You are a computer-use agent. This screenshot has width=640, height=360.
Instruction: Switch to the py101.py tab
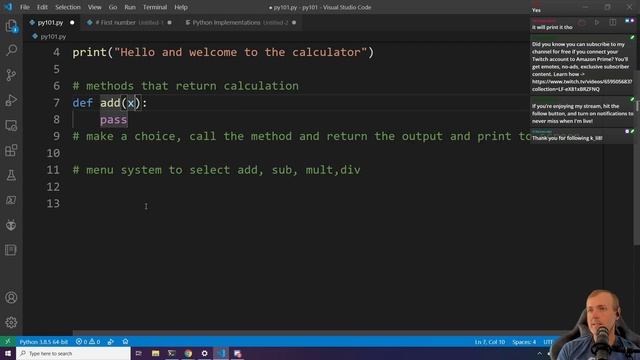[x=51, y=22]
